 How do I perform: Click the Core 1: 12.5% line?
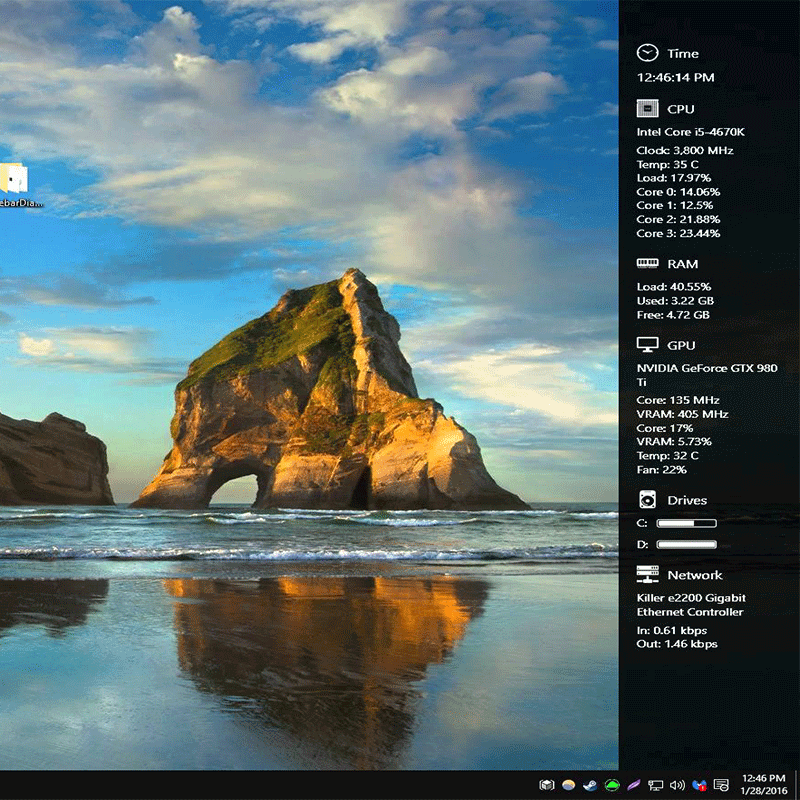[x=674, y=205]
